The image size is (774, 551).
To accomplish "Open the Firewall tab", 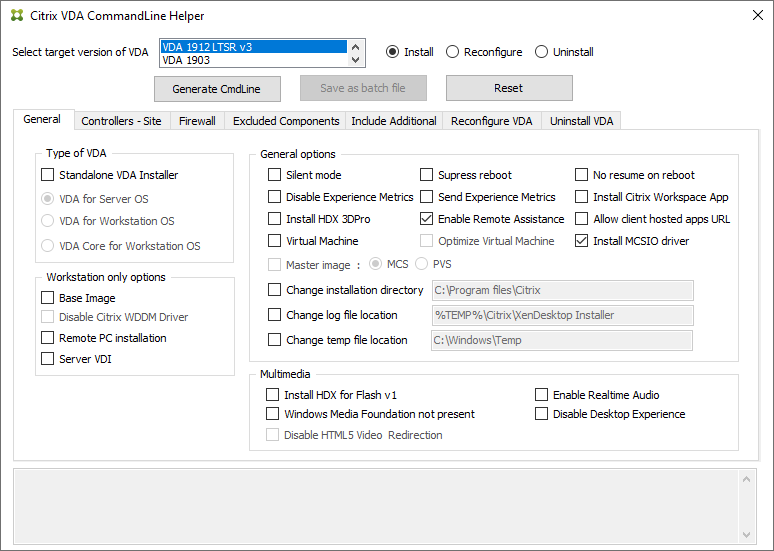I will pos(197,121).
